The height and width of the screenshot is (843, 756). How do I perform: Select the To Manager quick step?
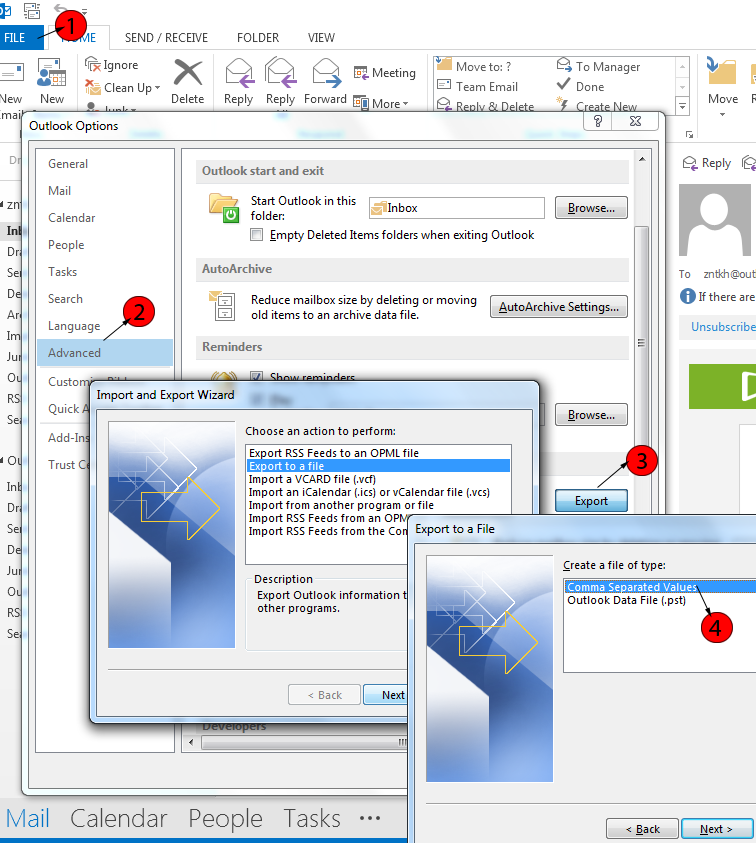click(600, 66)
